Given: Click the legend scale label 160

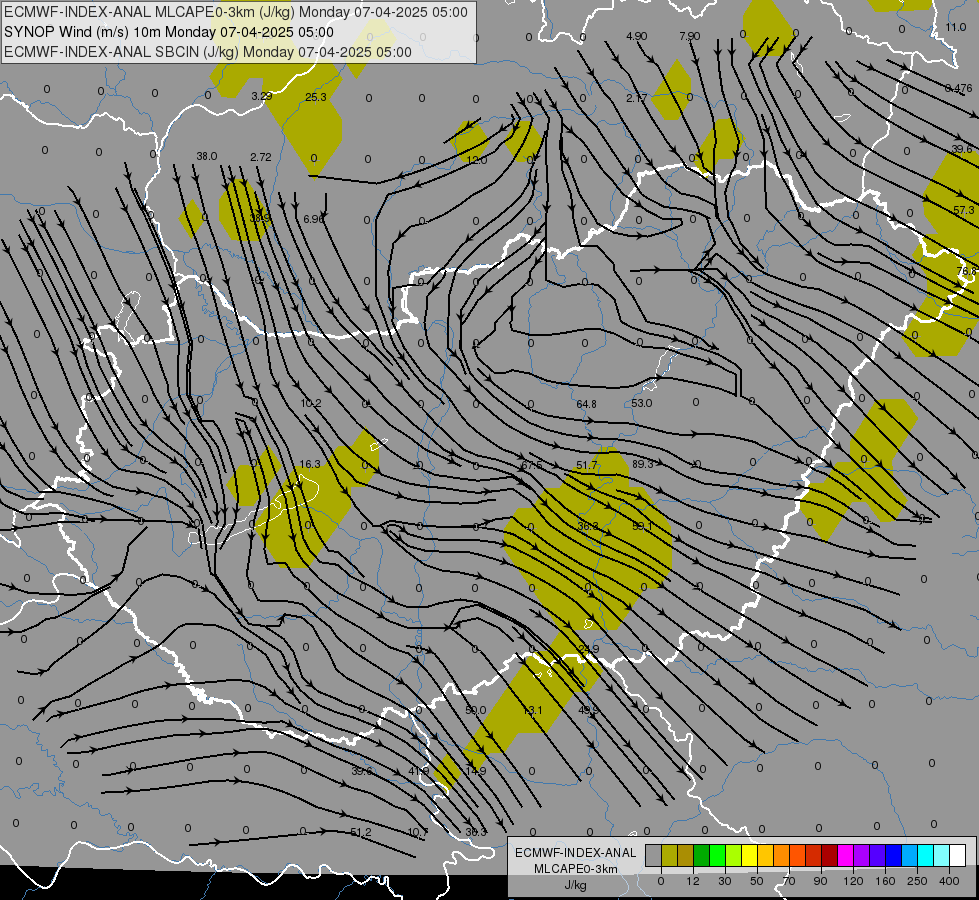Looking at the screenshot, I should point(885,881).
